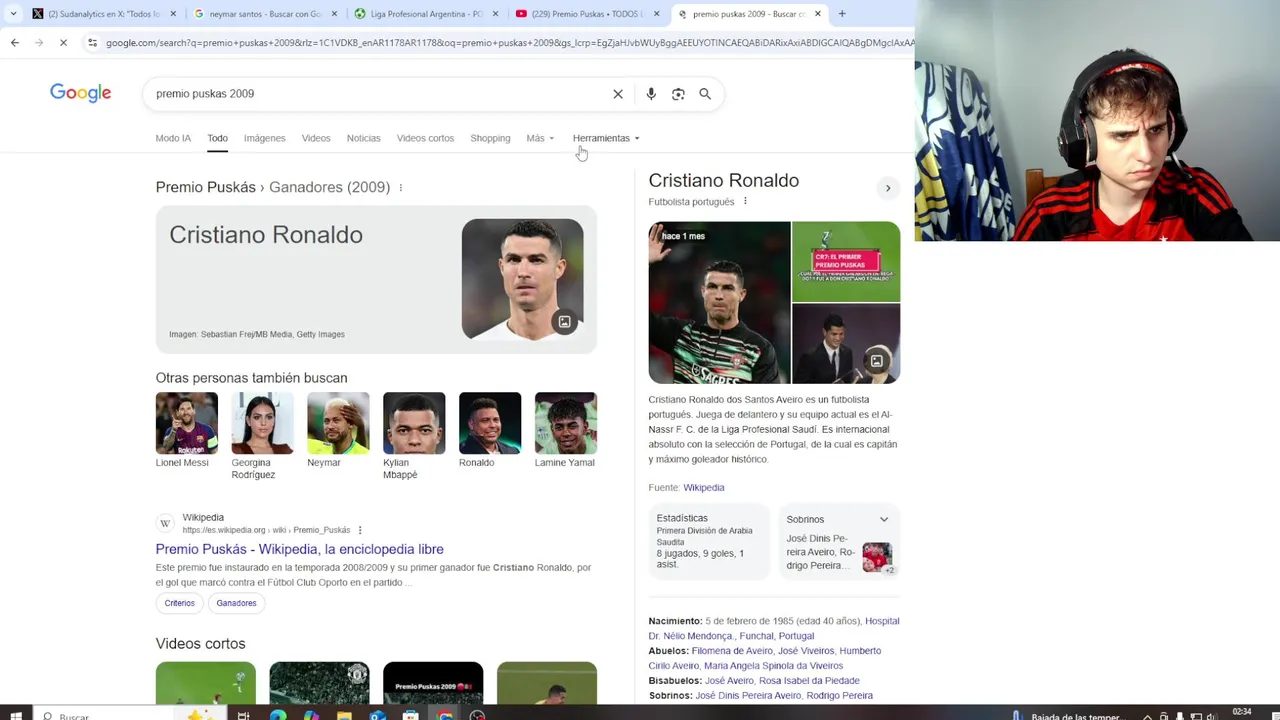Screen dimensions: 1280x720
Task: Start a voice search with the microphone icon
Action: tap(651, 94)
